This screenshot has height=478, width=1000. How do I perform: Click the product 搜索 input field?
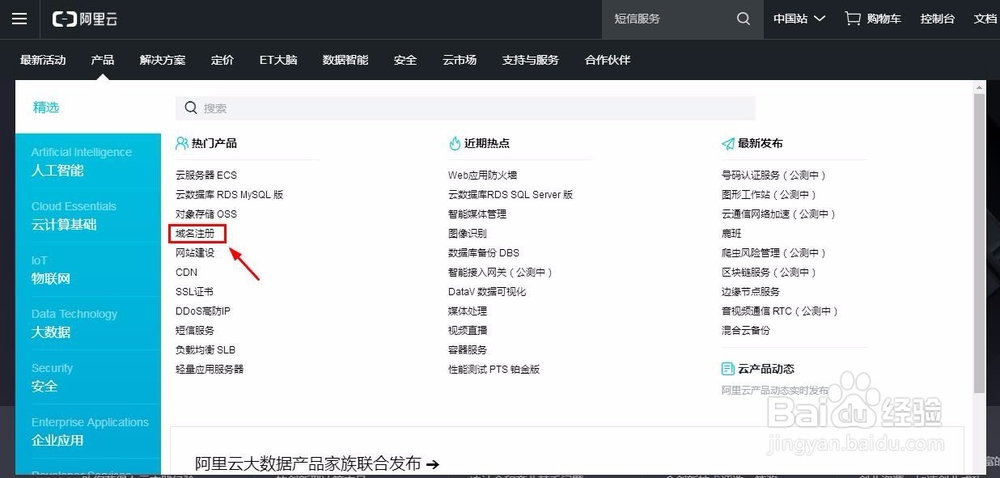pos(466,108)
